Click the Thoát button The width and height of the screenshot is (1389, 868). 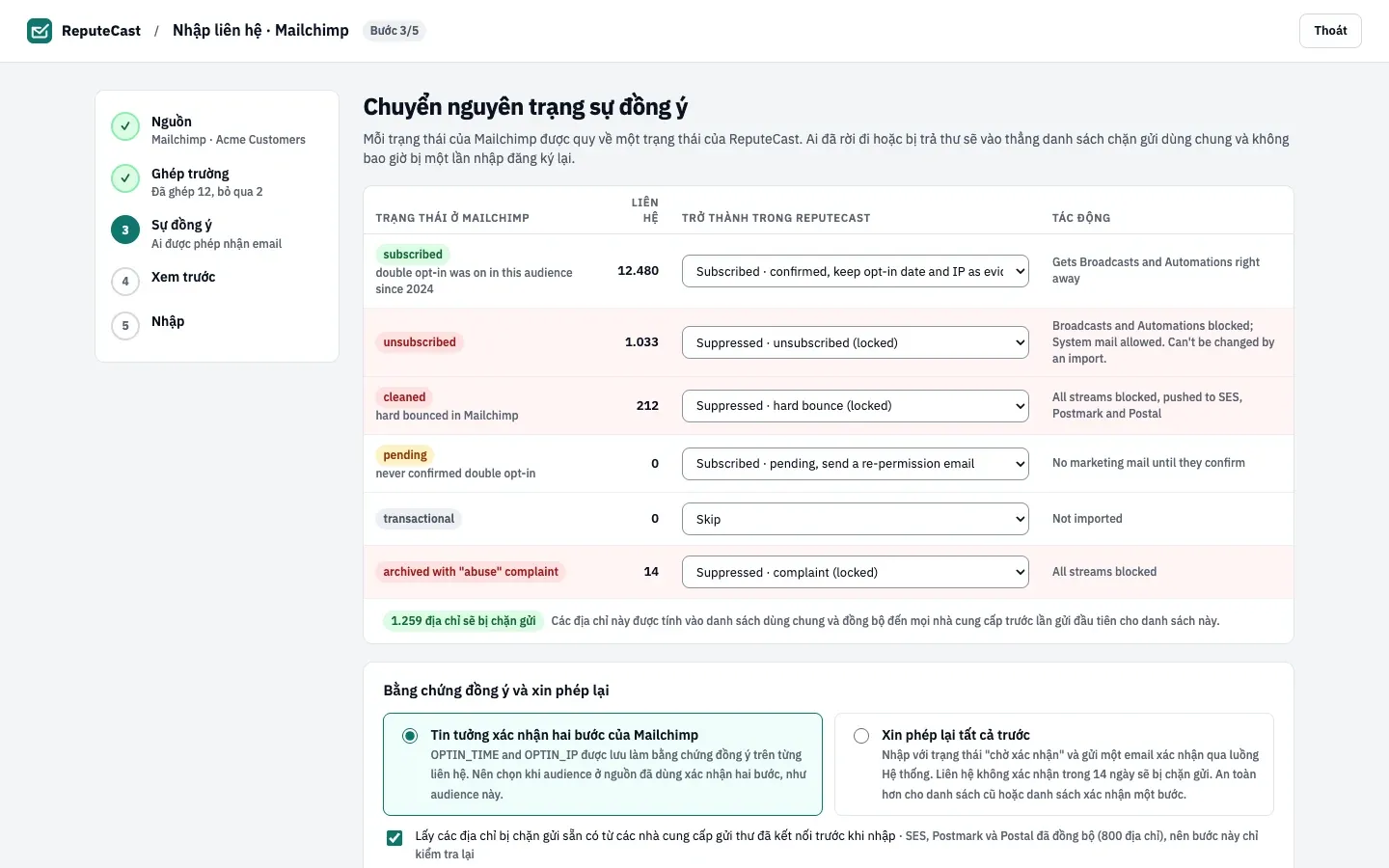click(1330, 31)
